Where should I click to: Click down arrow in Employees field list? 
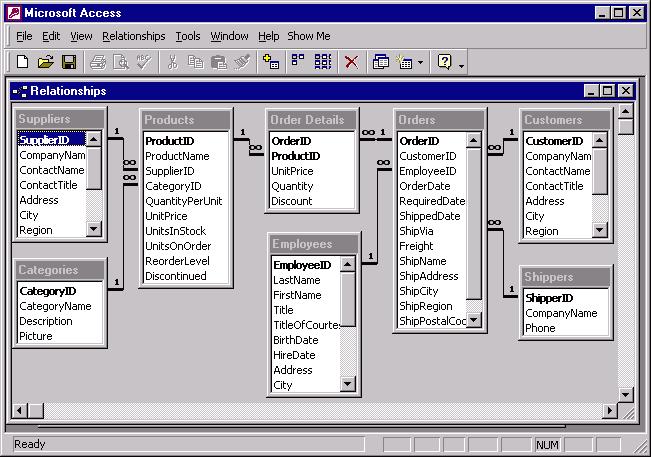[348, 384]
